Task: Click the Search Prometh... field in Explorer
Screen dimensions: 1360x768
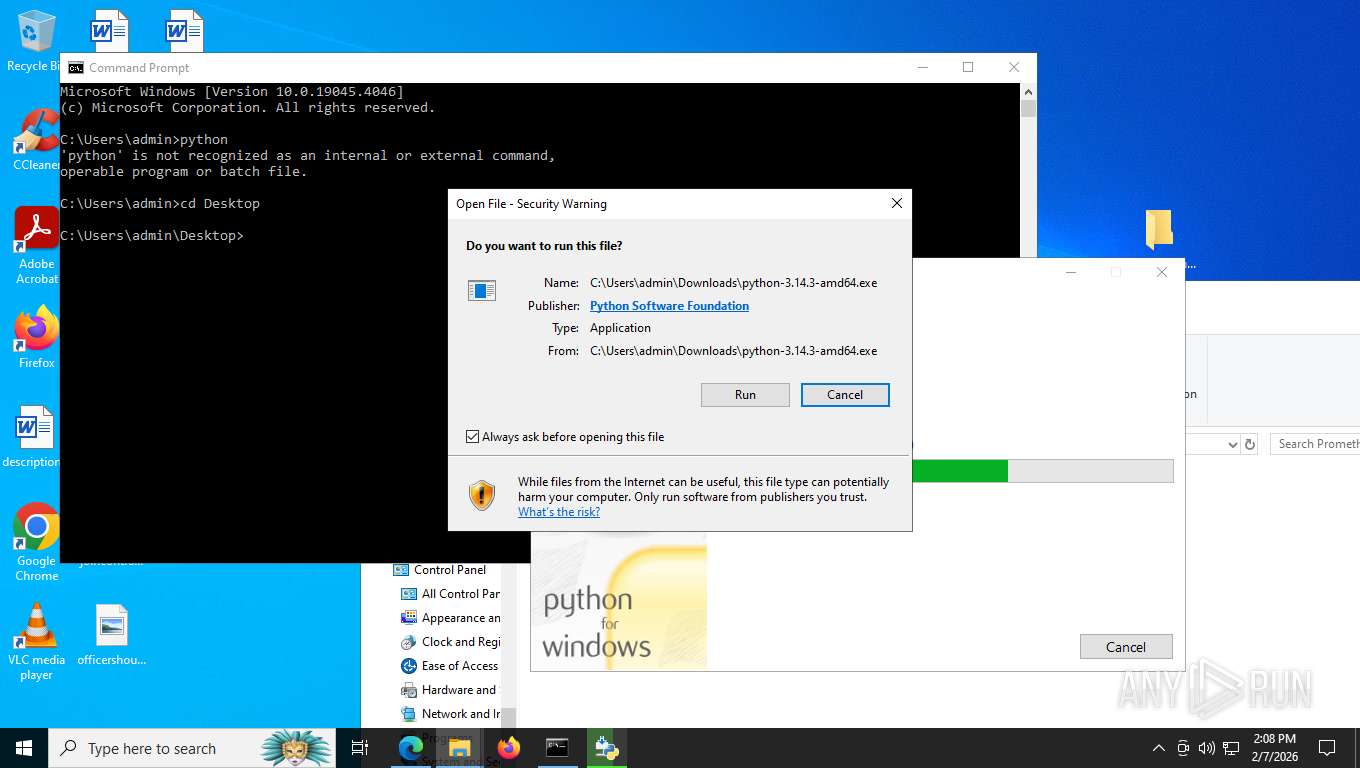Action: tap(1315, 444)
